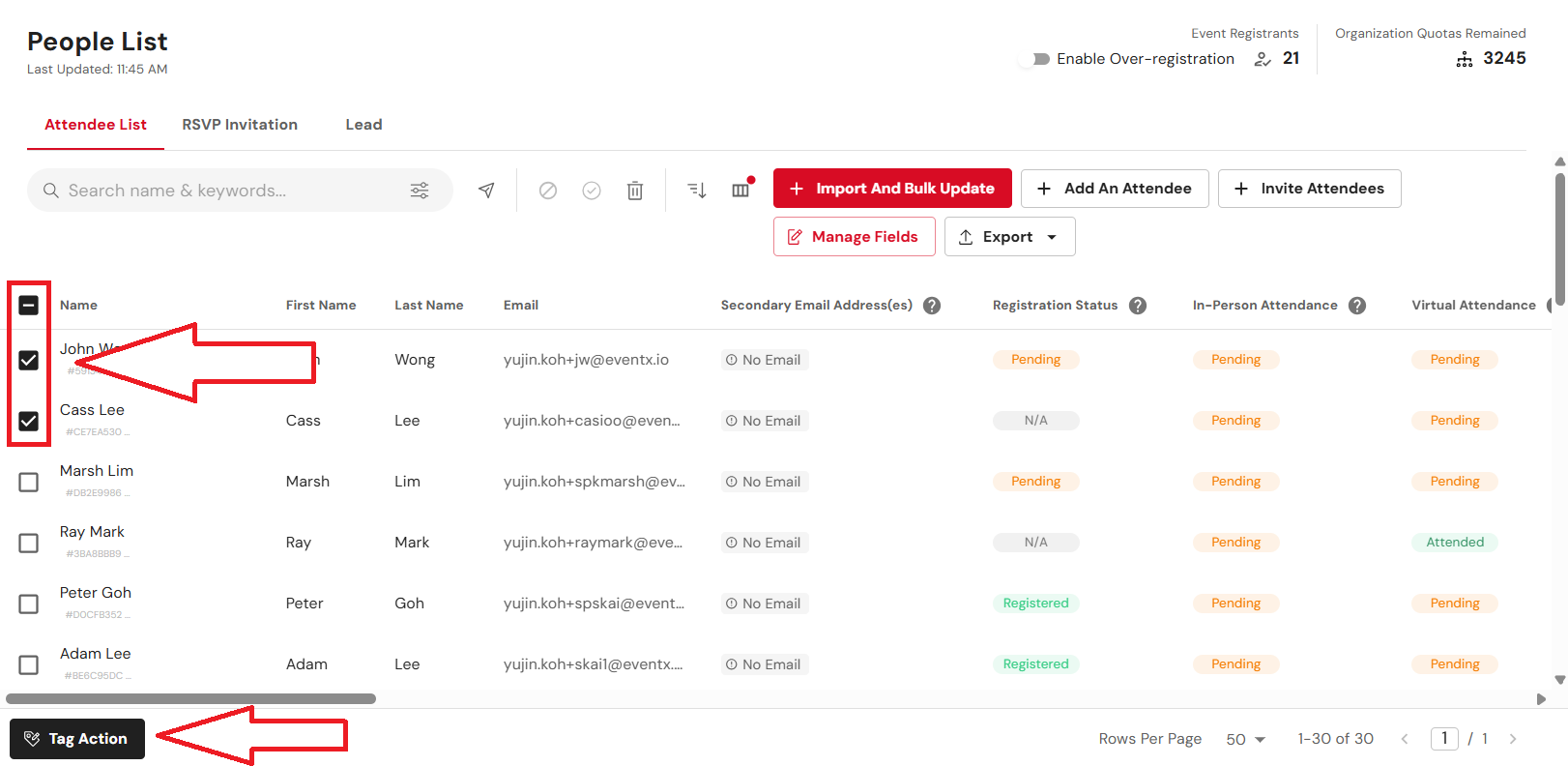1568x766 pixels.
Task: Go to previous page arrow
Action: coord(1405,739)
